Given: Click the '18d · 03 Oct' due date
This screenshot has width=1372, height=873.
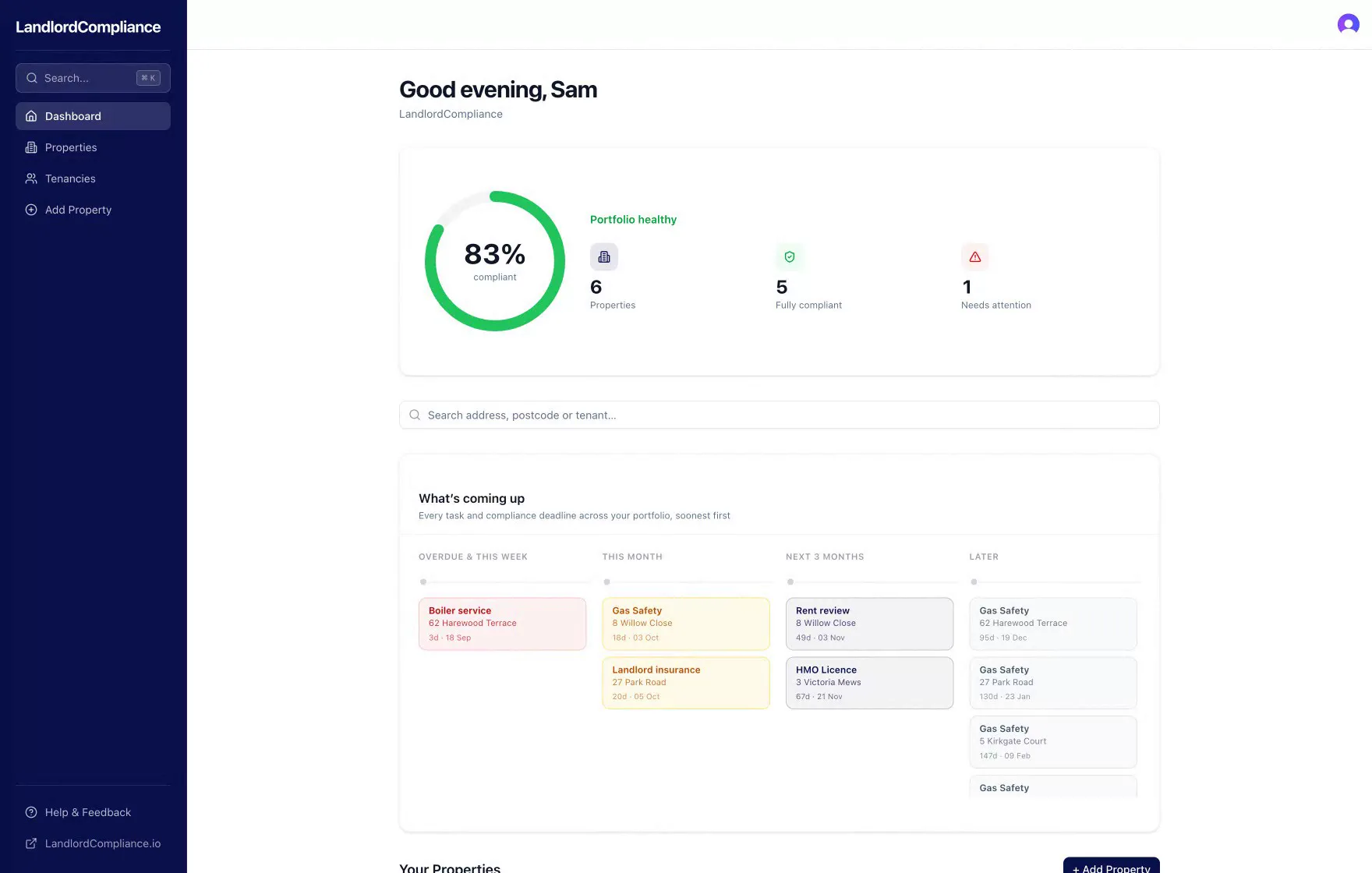Looking at the screenshot, I should (635, 638).
